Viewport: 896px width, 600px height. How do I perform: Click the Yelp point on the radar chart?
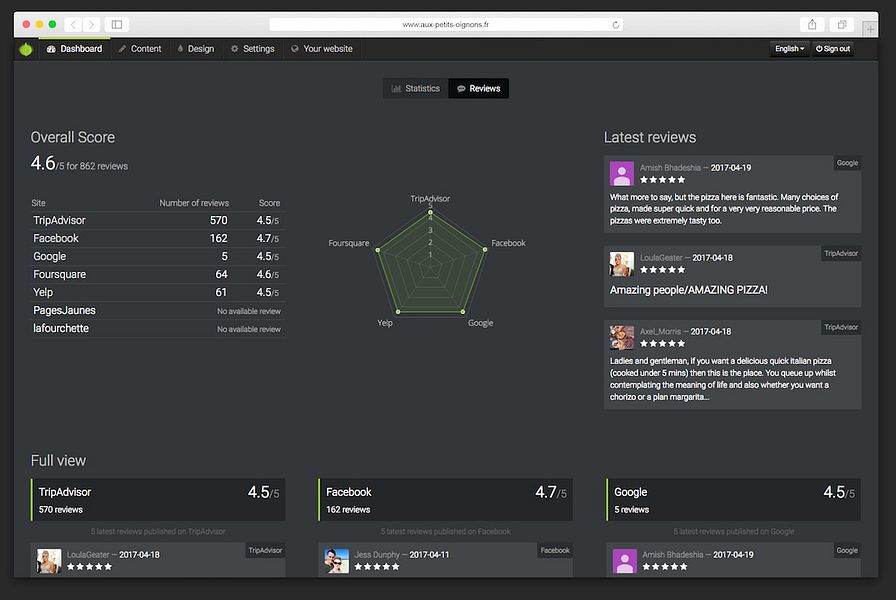point(398,312)
